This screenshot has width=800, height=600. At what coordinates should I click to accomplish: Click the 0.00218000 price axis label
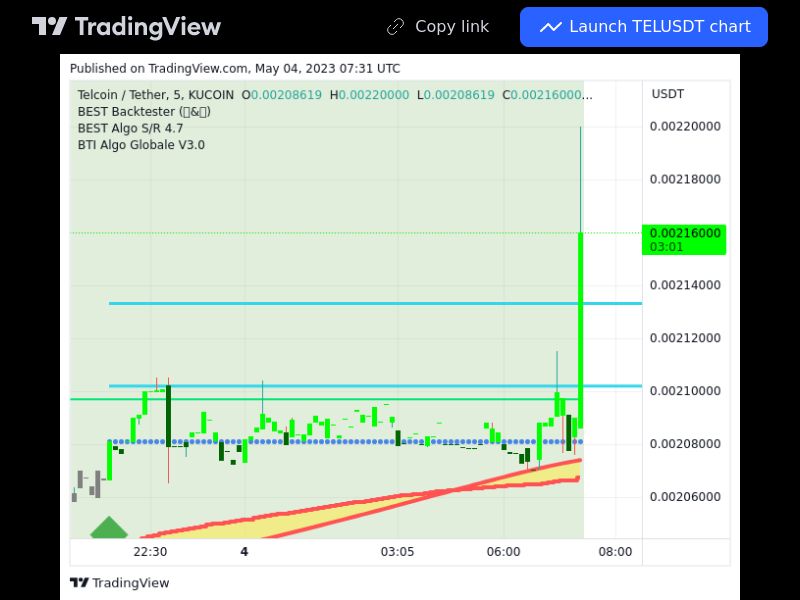(685, 179)
